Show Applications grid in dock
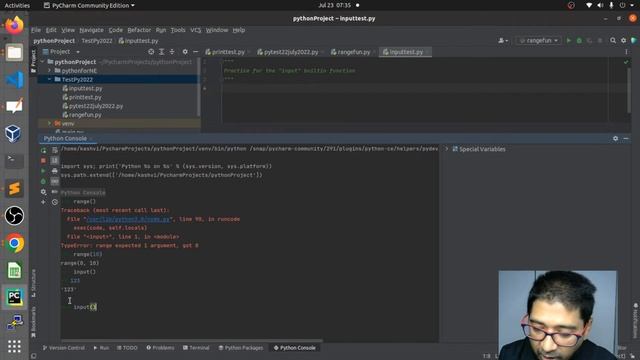 tap(14, 347)
